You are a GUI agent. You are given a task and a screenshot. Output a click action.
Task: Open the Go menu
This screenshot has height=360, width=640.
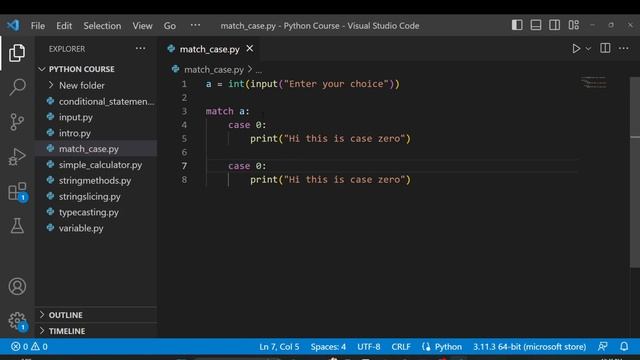pos(169,26)
